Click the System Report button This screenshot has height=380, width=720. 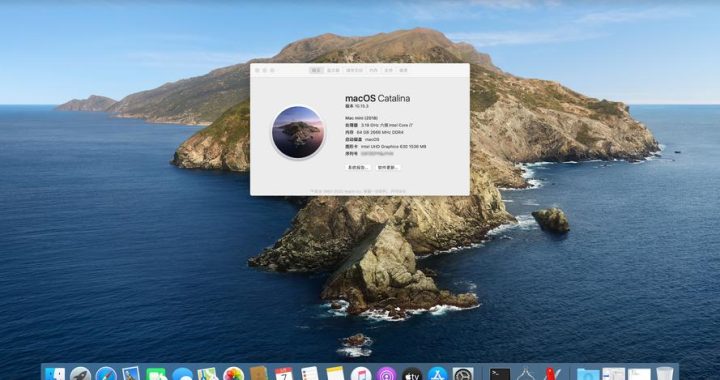coord(358,168)
